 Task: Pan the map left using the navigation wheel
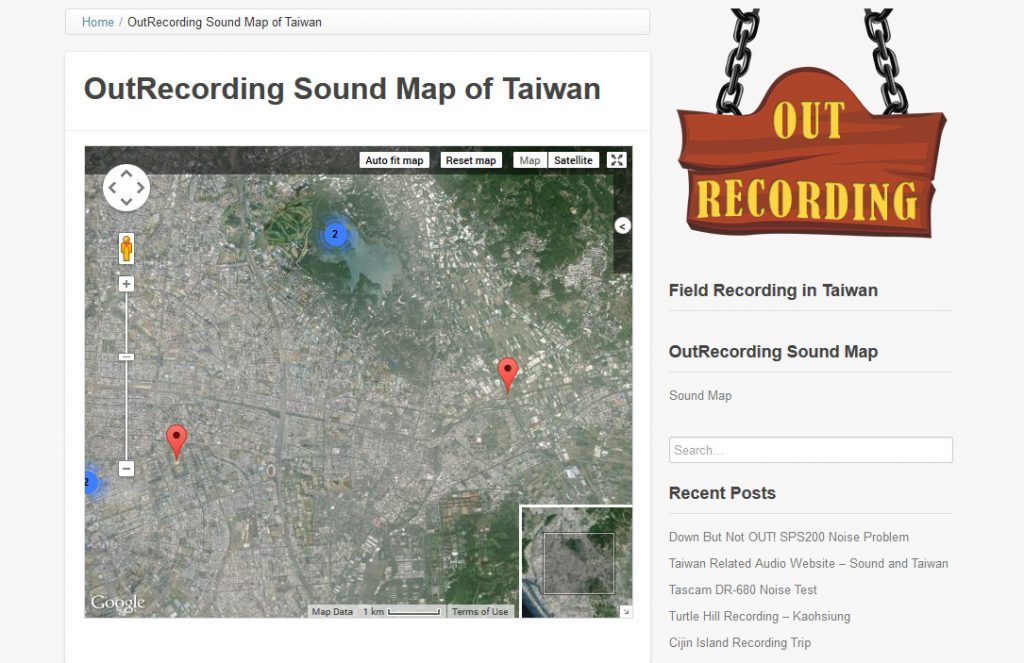pyautogui.click(x=113, y=187)
